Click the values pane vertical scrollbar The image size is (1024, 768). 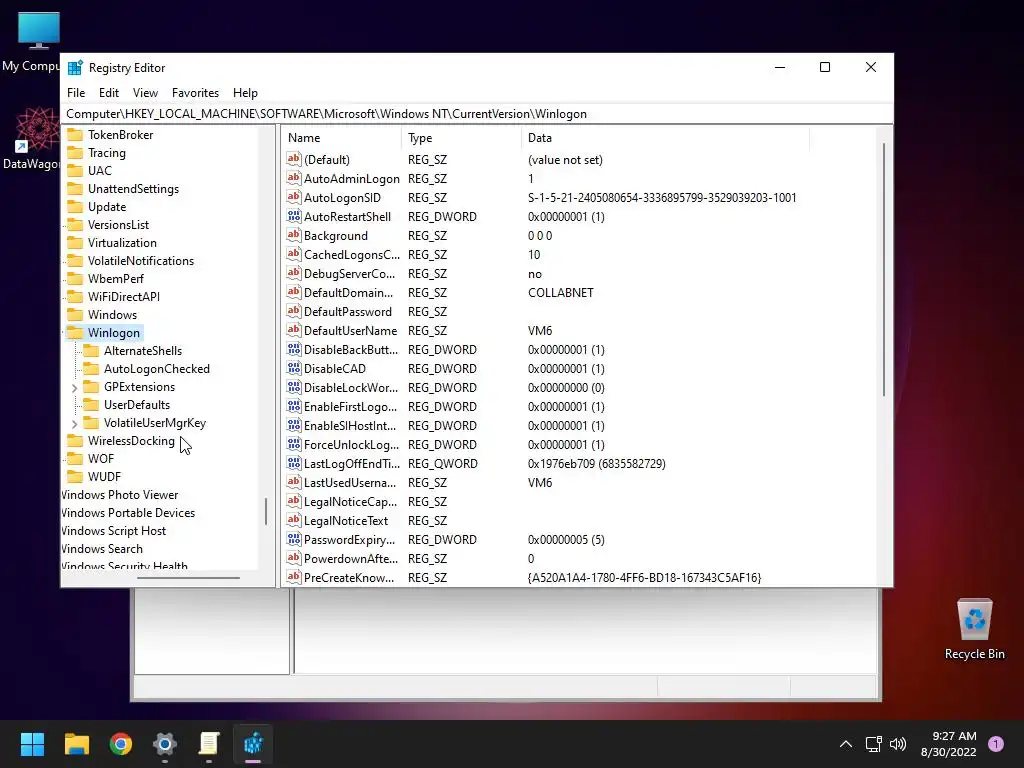click(x=884, y=268)
